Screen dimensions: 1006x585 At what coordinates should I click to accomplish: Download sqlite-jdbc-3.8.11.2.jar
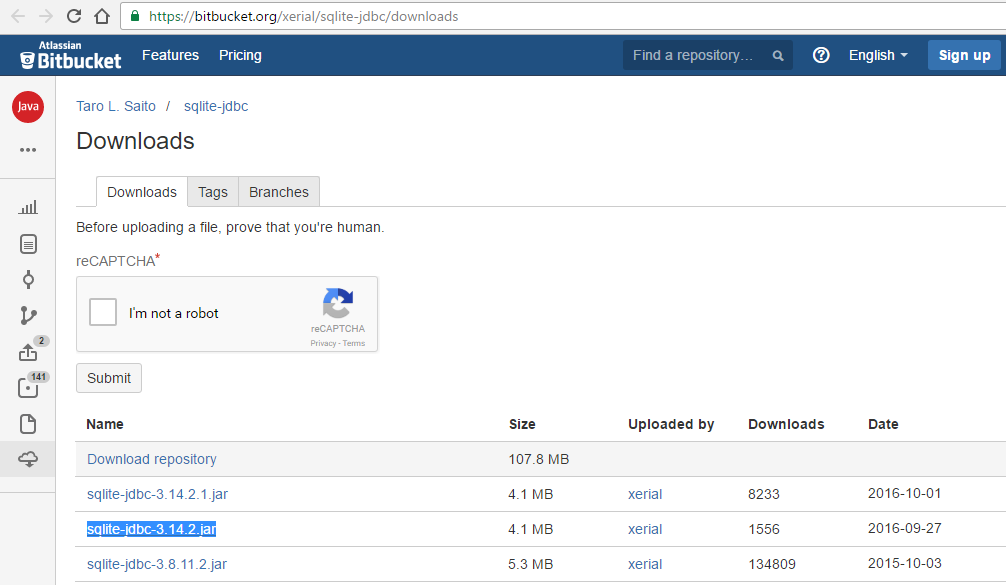click(x=157, y=564)
